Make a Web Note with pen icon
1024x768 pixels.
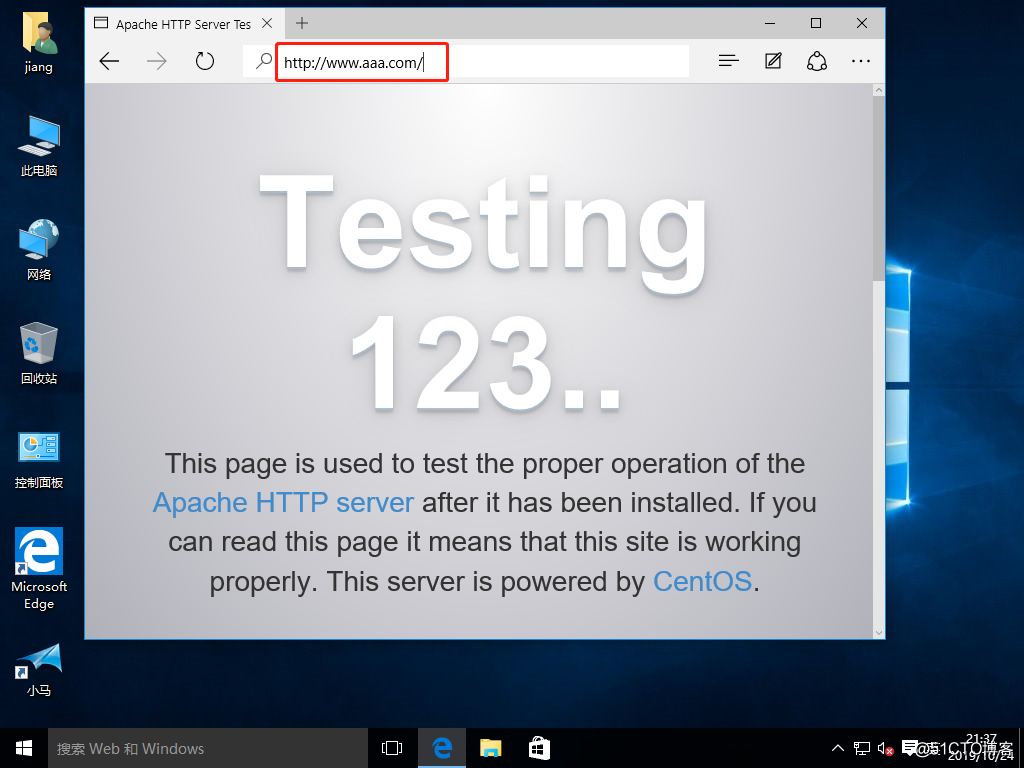(773, 61)
